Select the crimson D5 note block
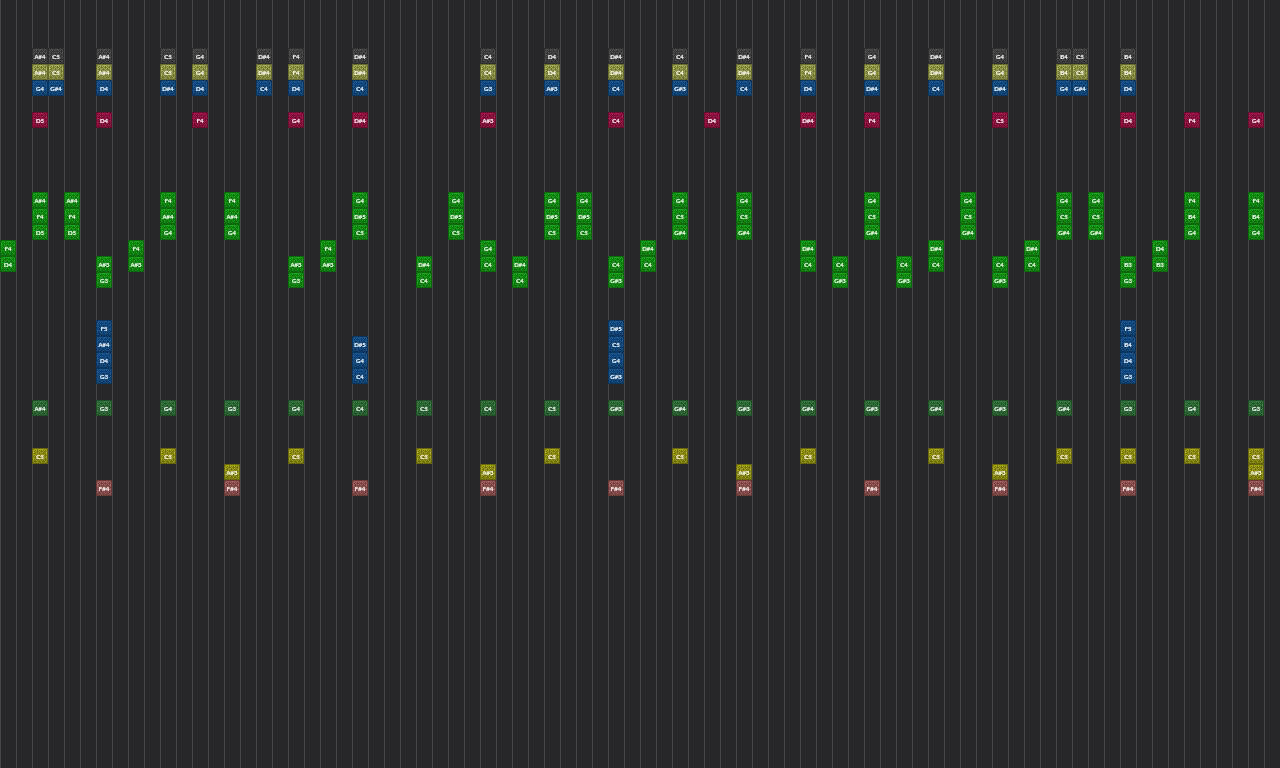The width and height of the screenshot is (1280, 768). [x=40, y=121]
